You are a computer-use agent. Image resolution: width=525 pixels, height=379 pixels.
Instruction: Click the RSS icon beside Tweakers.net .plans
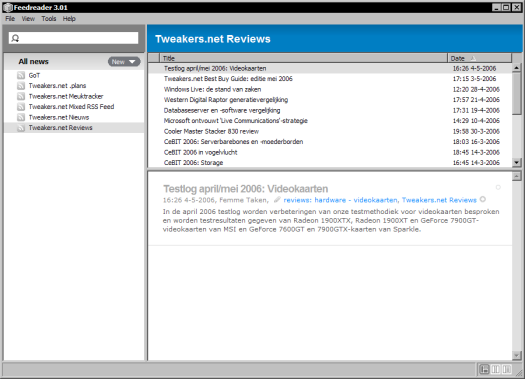click(21, 86)
